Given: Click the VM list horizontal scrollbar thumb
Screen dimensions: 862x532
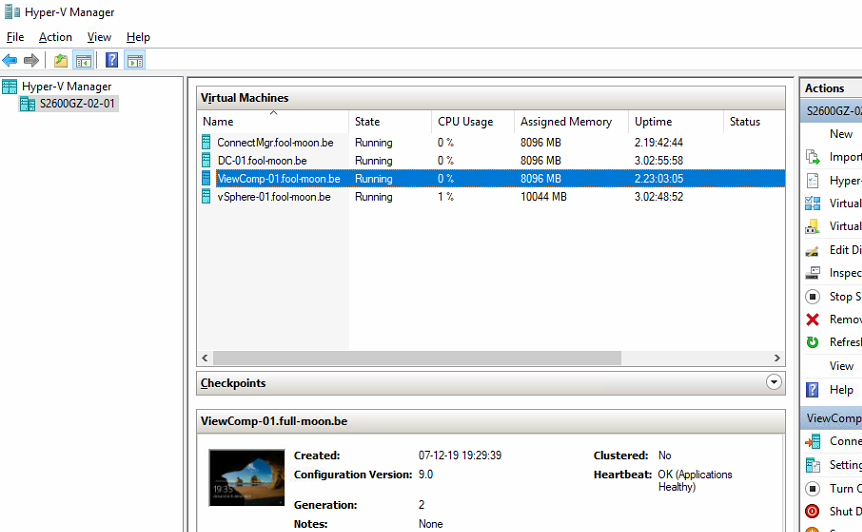Looking at the screenshot, I should (417, 358).
